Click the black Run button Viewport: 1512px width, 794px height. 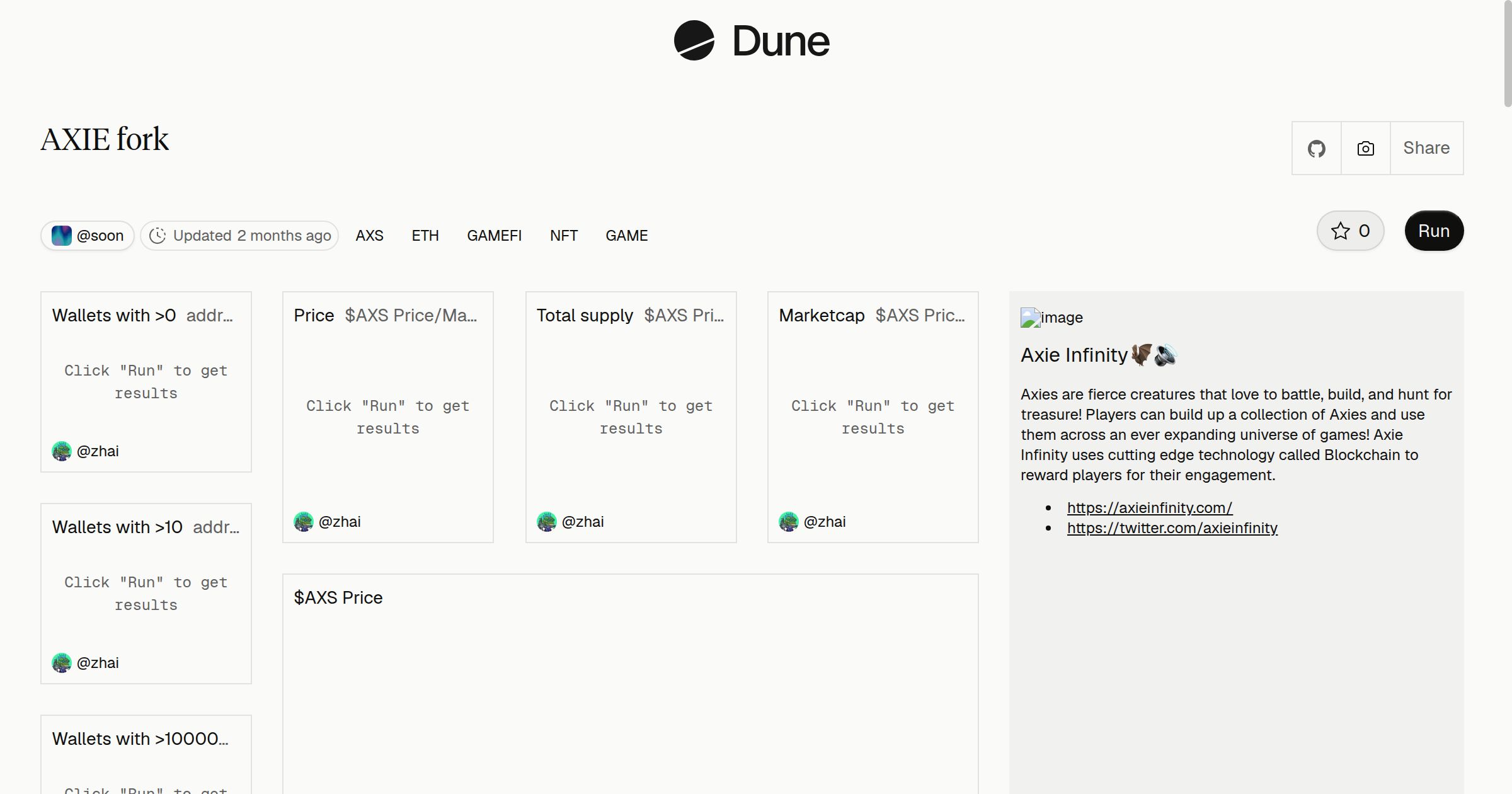click(x=1434, y=231)
